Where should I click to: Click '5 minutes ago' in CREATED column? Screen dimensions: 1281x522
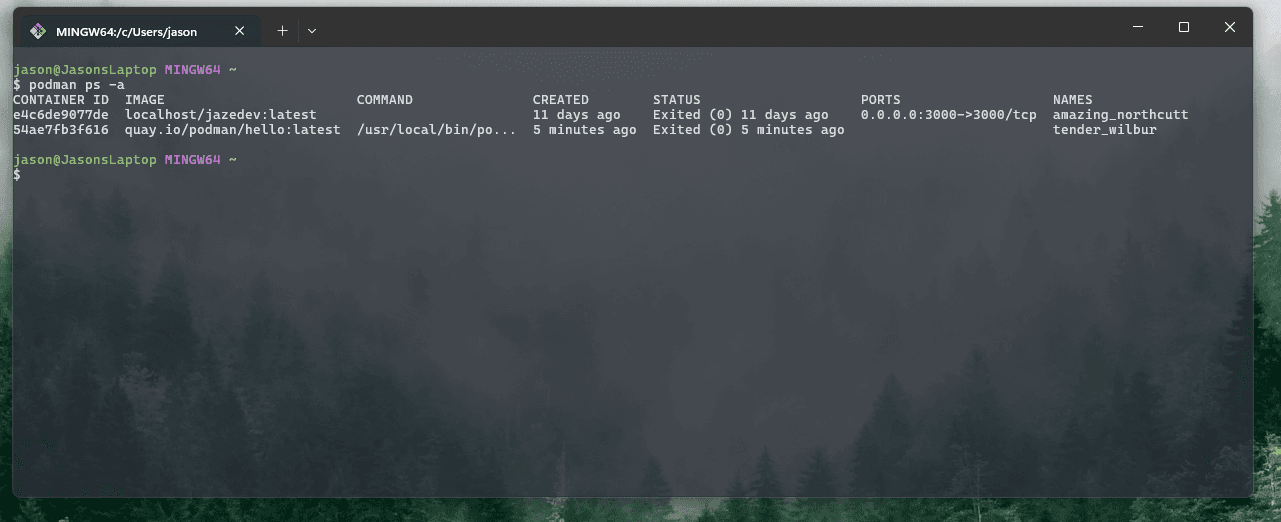click(x=585, y=130)
